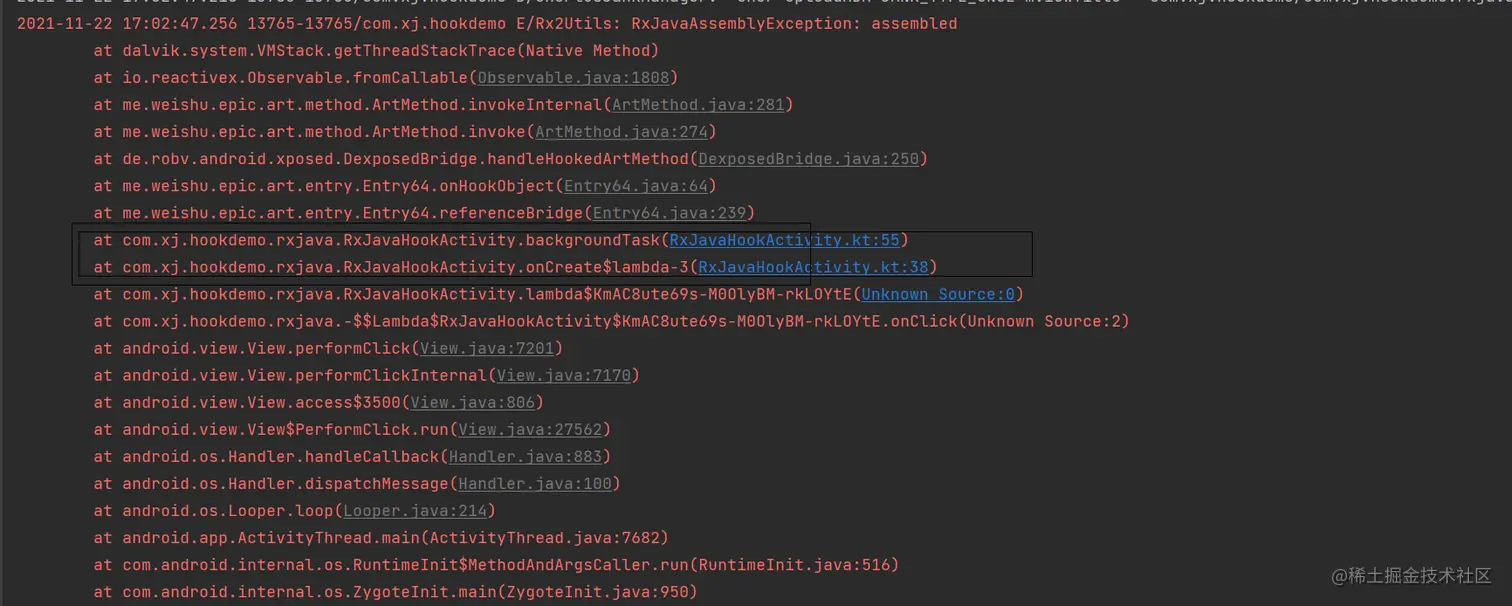
Task: Open the Entry64.java:239 link
Action: coord(669,212)
